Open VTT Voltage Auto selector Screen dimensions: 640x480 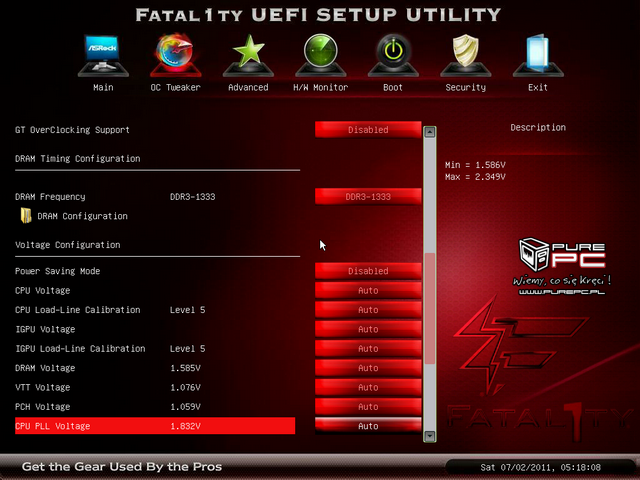(x=368, y=387)
